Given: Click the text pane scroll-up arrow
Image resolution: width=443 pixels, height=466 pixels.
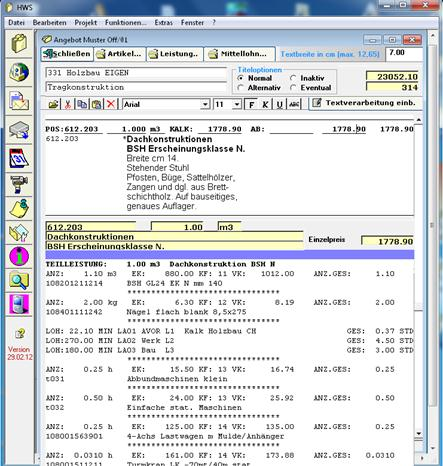Looking at the screenshot, I should click(x=418, y=120).
